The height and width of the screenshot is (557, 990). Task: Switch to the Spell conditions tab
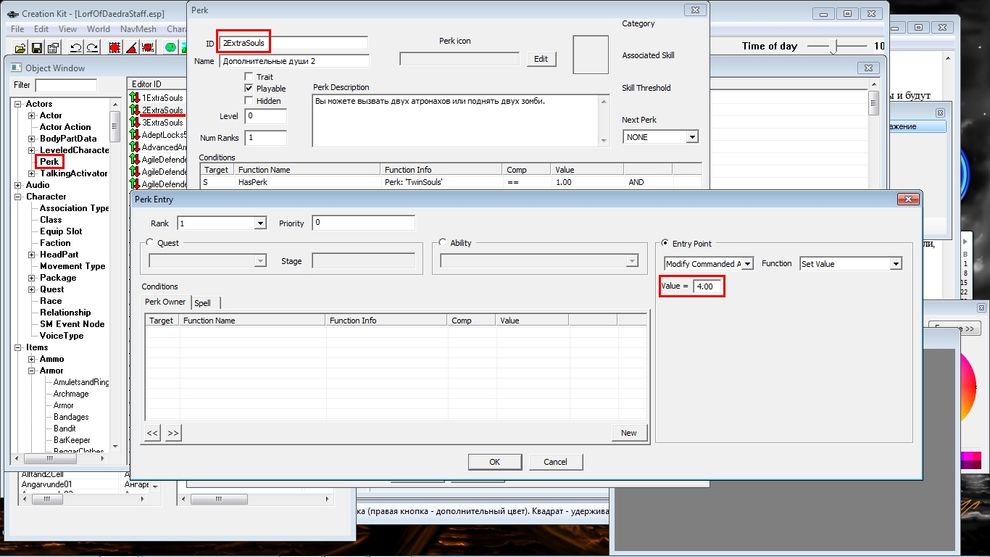[x=203, y=303]
